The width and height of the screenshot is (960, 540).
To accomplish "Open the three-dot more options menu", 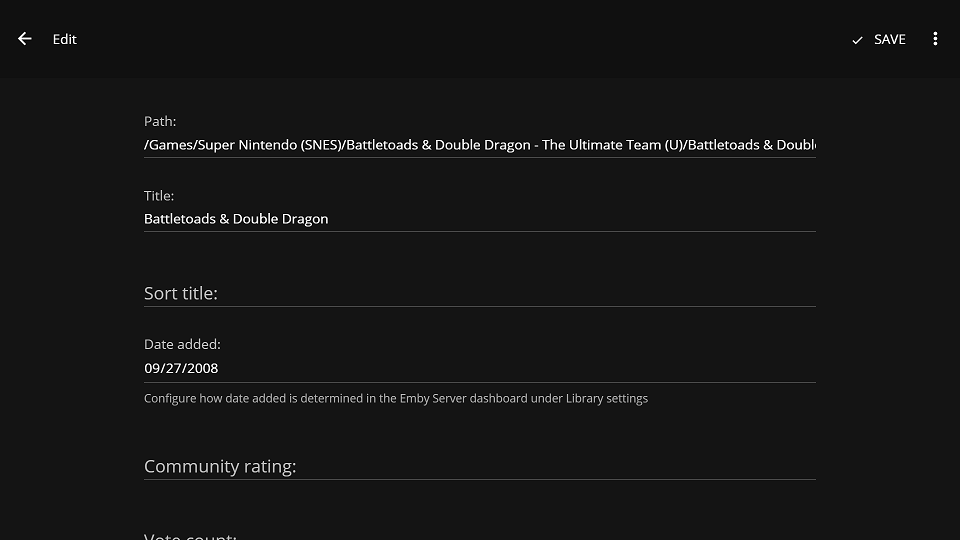I will pos(935,39).
